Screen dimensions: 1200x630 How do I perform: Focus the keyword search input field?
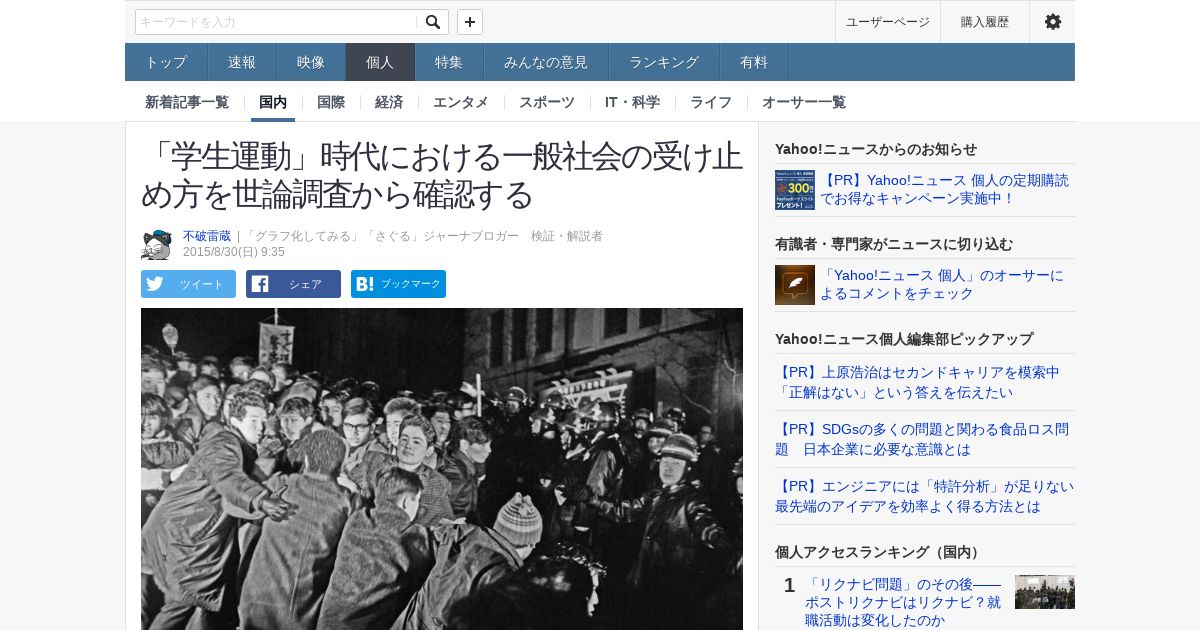tap(277, 22)
